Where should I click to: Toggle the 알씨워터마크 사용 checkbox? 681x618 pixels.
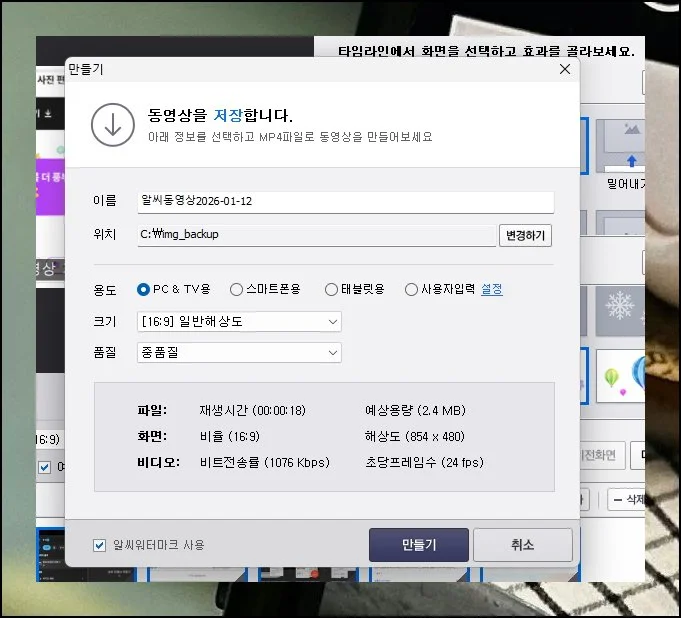point(99,545)
